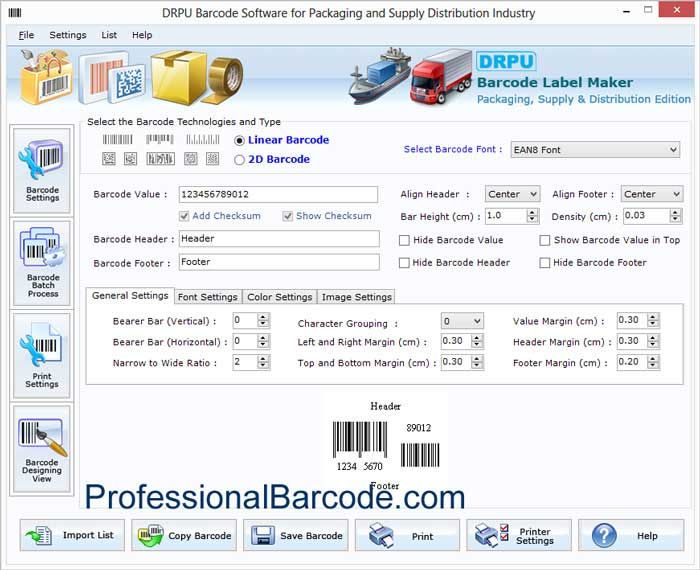Image resolution: width=700 pixels, height=570 pixels.
Task: Enable Show Barcode Value in Top checkbox
Action: tap(545, 241)
